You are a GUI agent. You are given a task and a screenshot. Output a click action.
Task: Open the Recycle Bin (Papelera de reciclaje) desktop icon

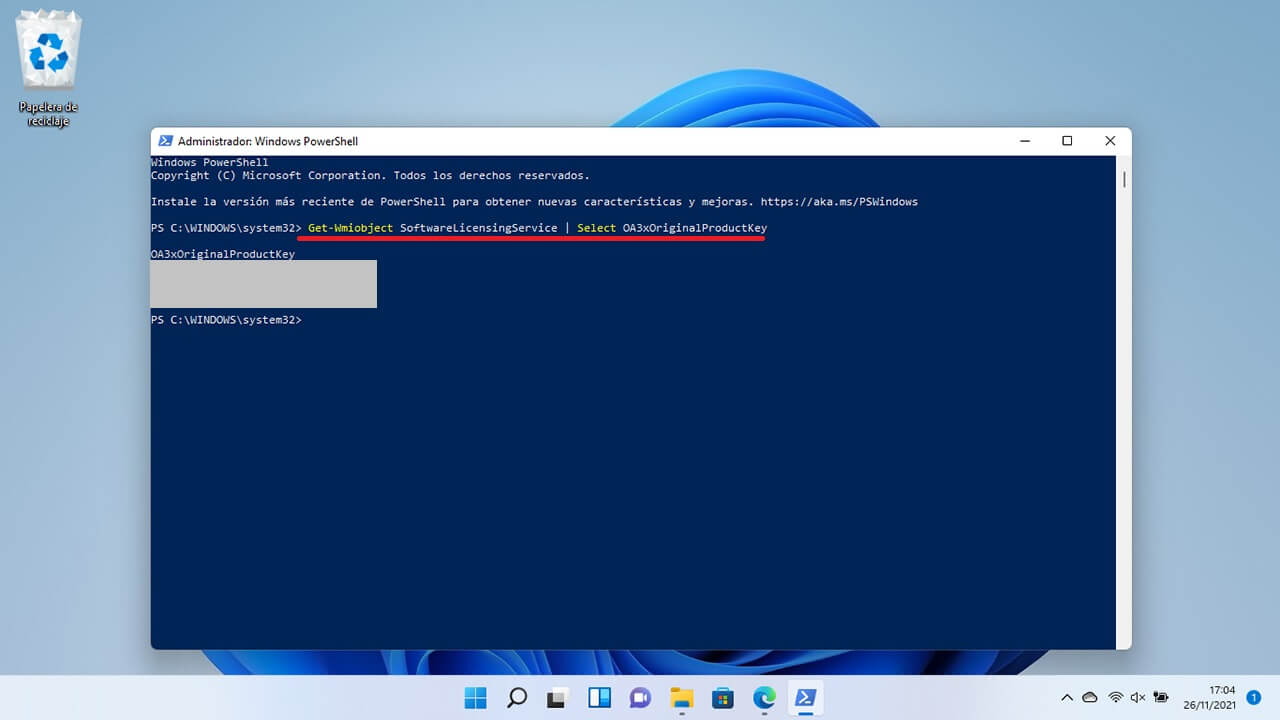(48, 68)
